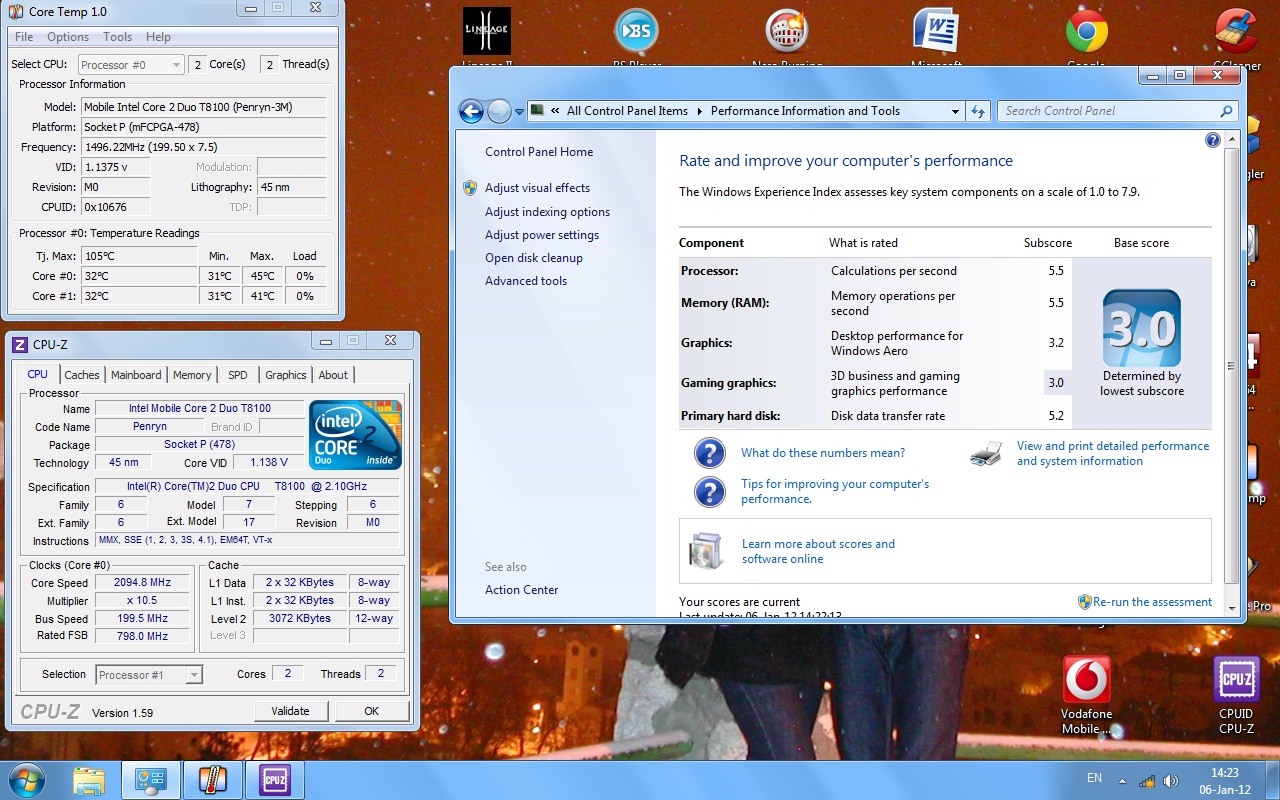This screenshot has height=800, width=1280.
Task: Click 'What do these numbers mean?' link
Action: [823, 453]
